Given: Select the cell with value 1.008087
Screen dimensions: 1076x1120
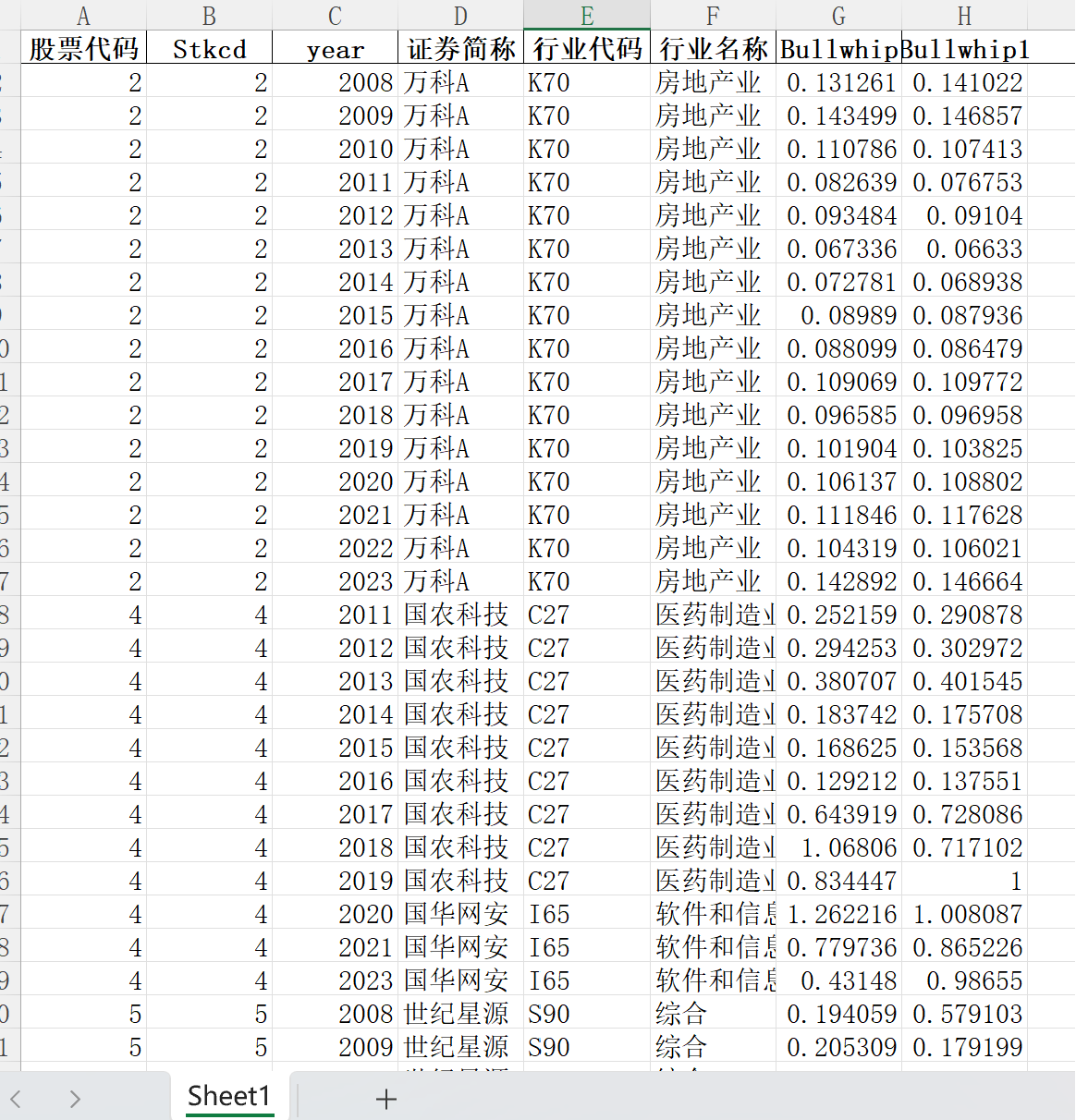Looking at the screenshot, I should coord(964,914).
